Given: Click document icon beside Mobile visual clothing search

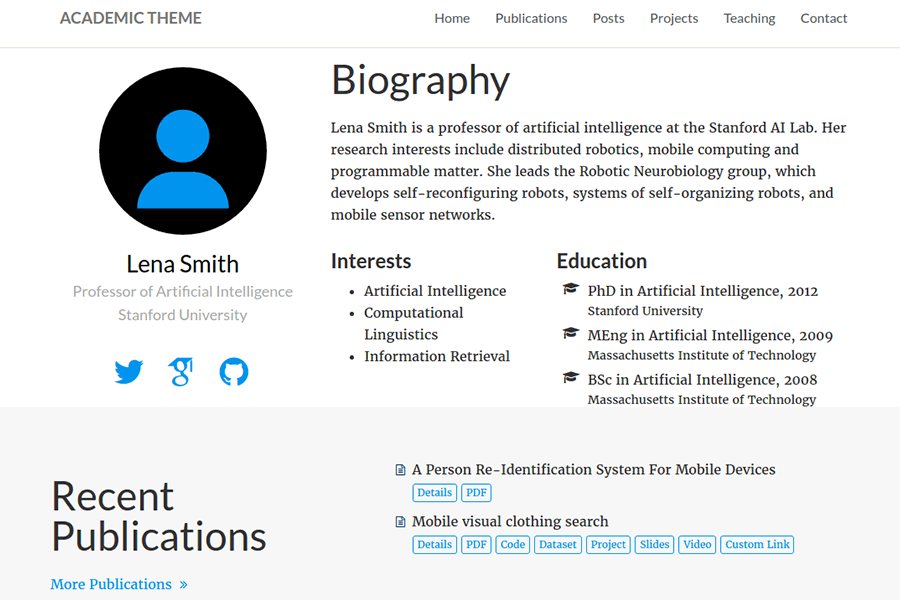Looking at the screenshot, I should coord(401,522).
